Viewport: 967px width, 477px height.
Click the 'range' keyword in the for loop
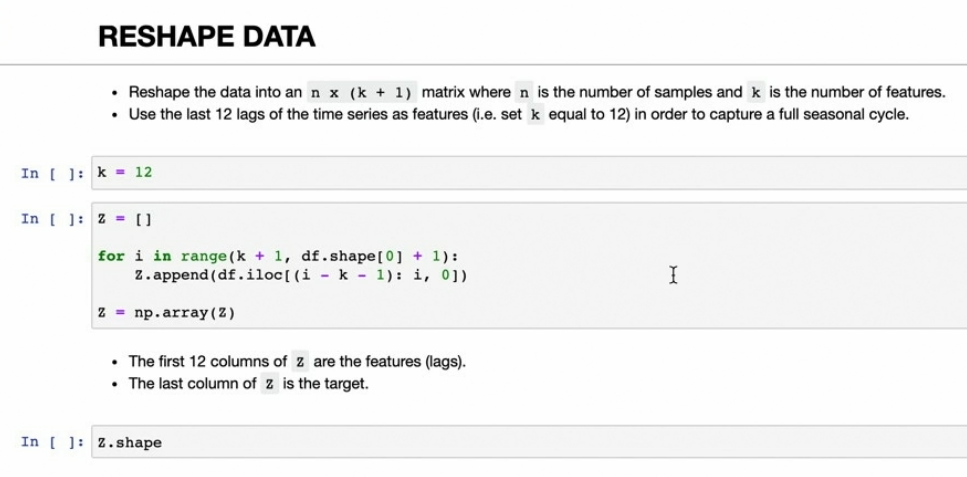201,256
